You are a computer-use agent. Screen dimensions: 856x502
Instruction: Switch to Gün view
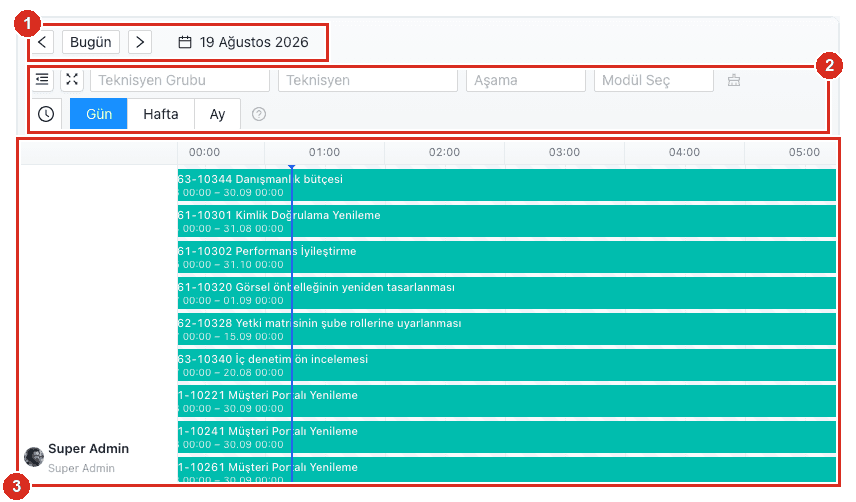pos(99,114)
